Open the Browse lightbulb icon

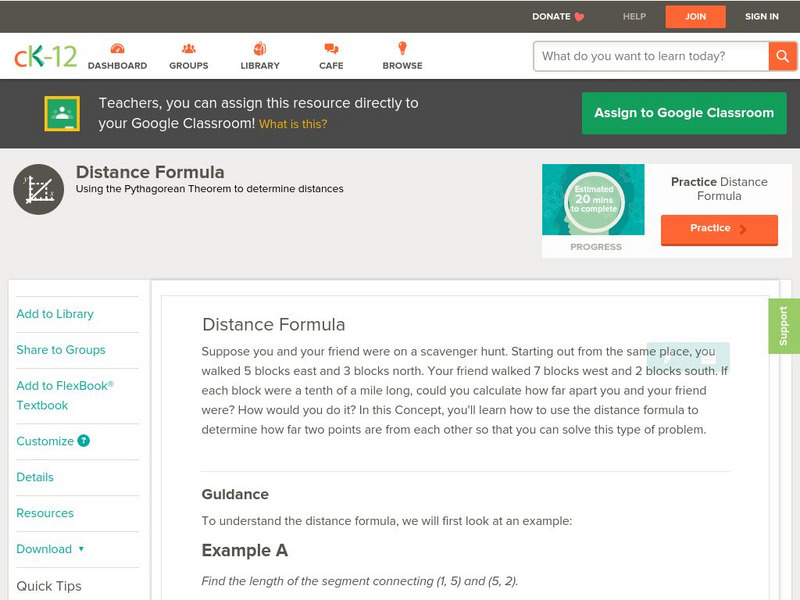pos(402,48)
